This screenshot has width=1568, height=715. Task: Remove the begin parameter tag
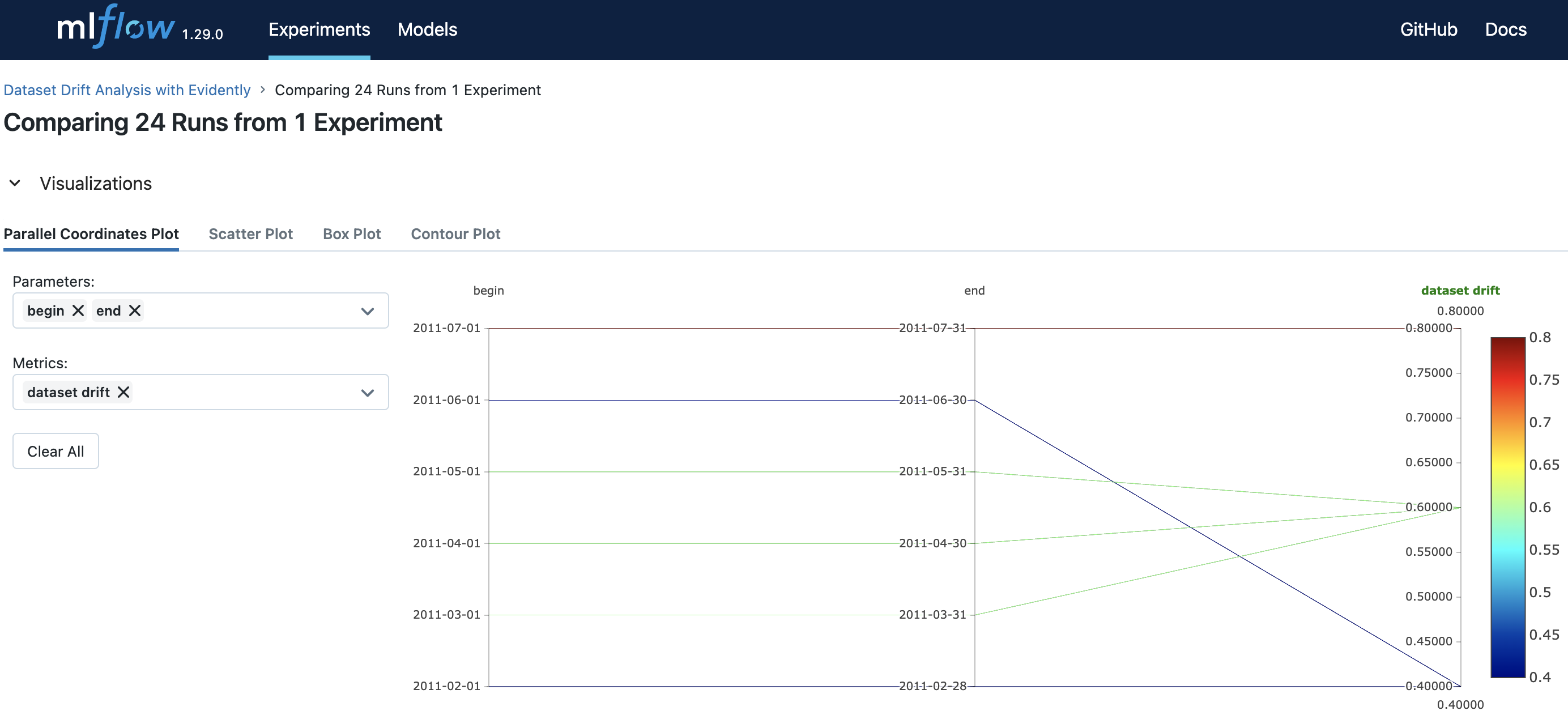click(x=78, y=310)
